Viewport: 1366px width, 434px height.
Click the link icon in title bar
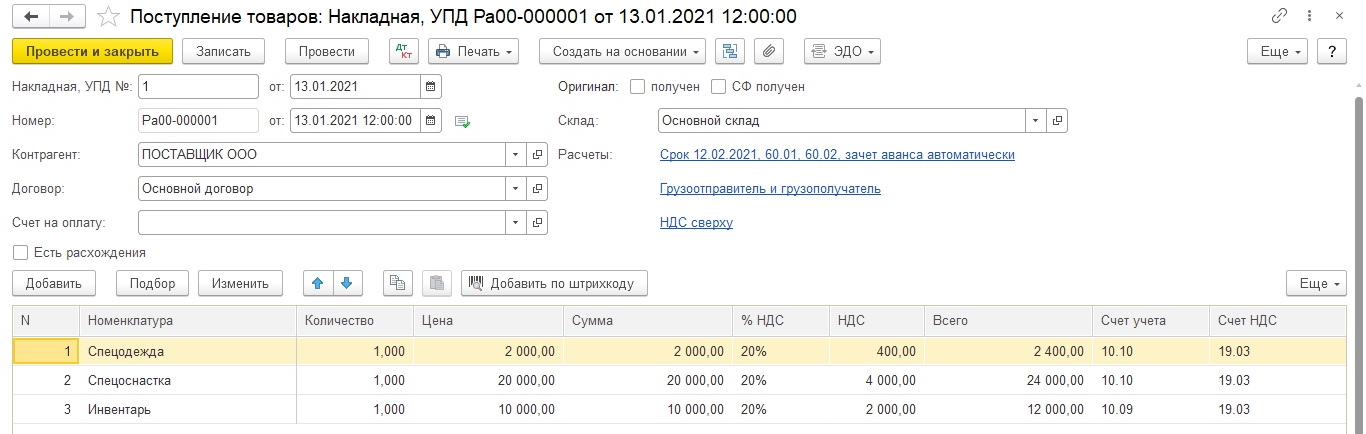[x=1279, y=17]
